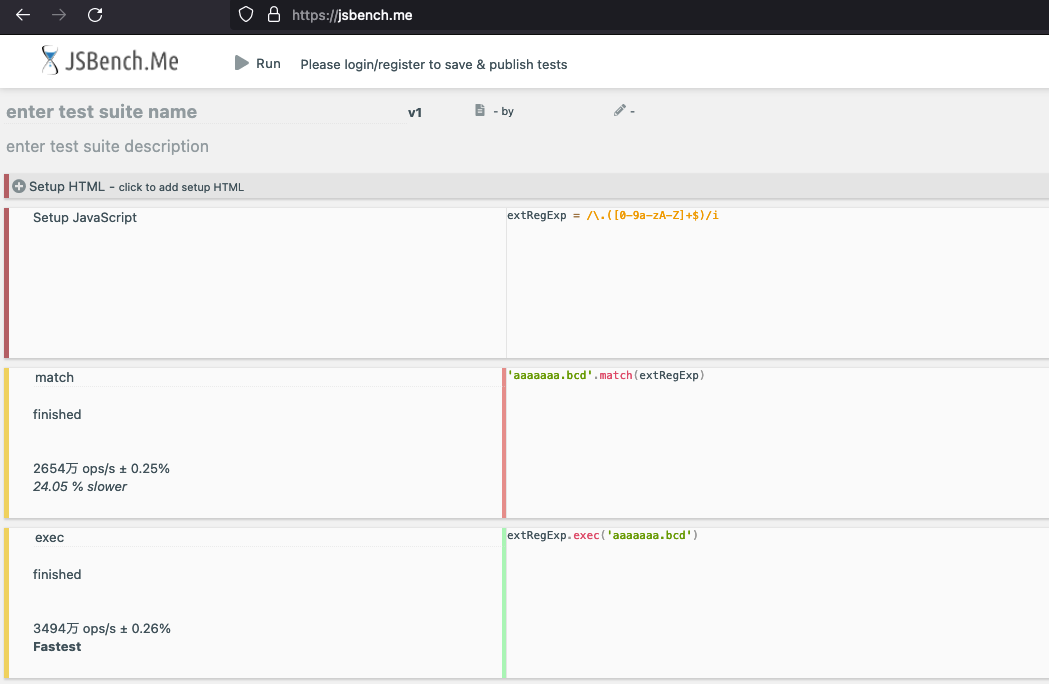
Task: Click the Setup JavaScript code editor
Action: click(776, 280)
